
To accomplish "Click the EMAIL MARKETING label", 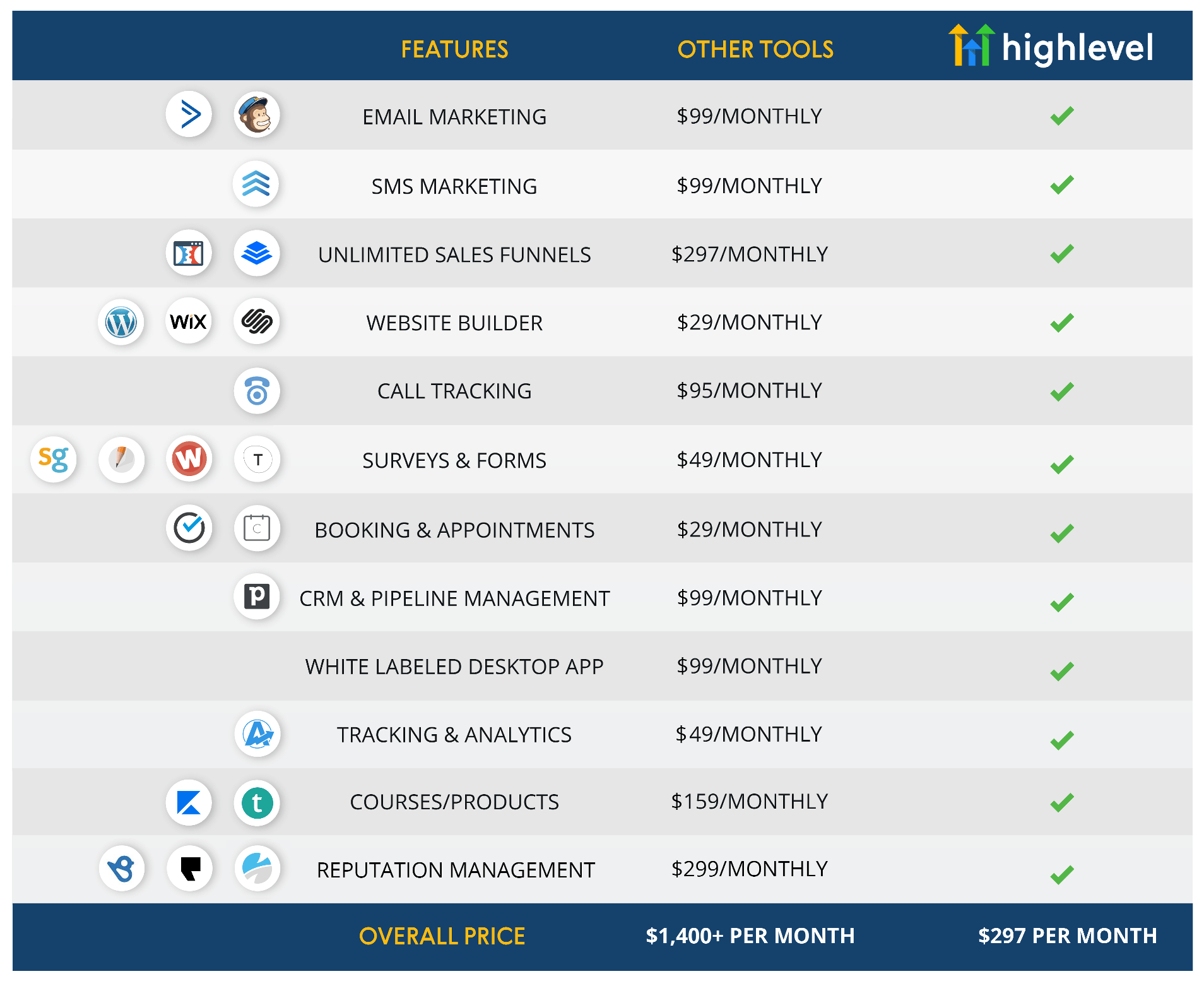I will pos(454,117).
